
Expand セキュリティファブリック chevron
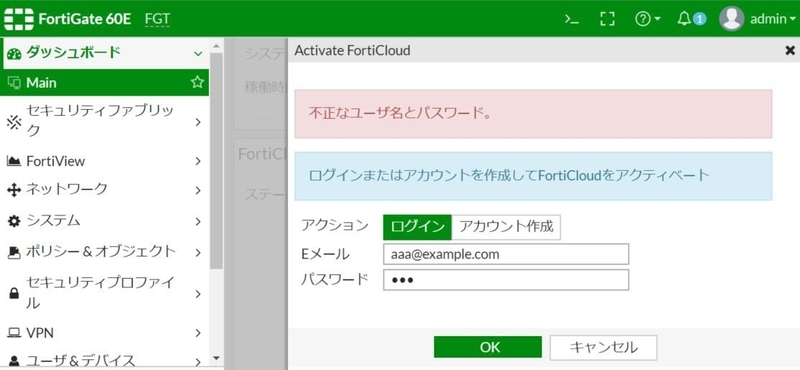click(198, 122)
